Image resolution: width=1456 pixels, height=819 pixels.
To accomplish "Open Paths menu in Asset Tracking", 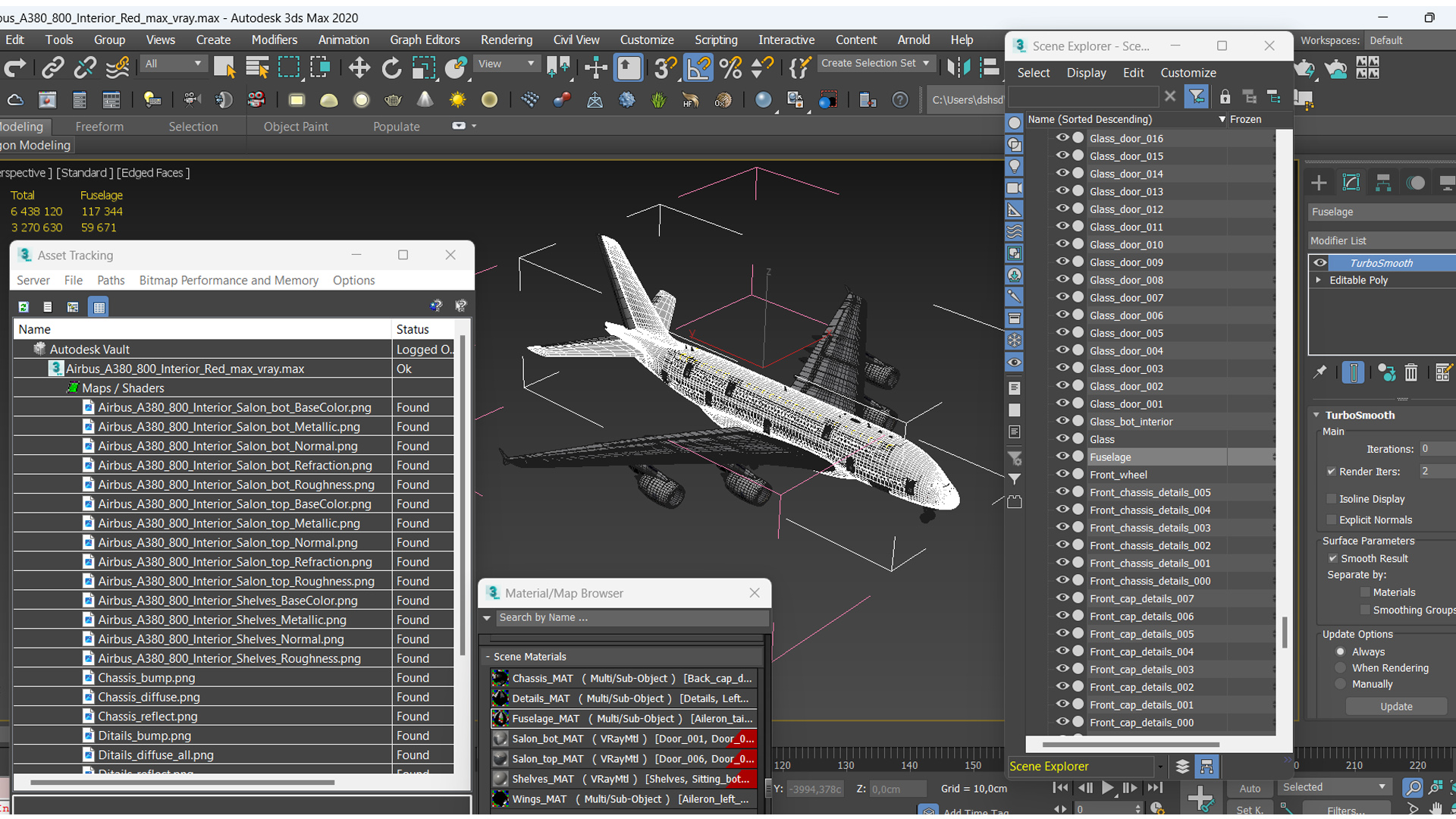I will [111, 280].
